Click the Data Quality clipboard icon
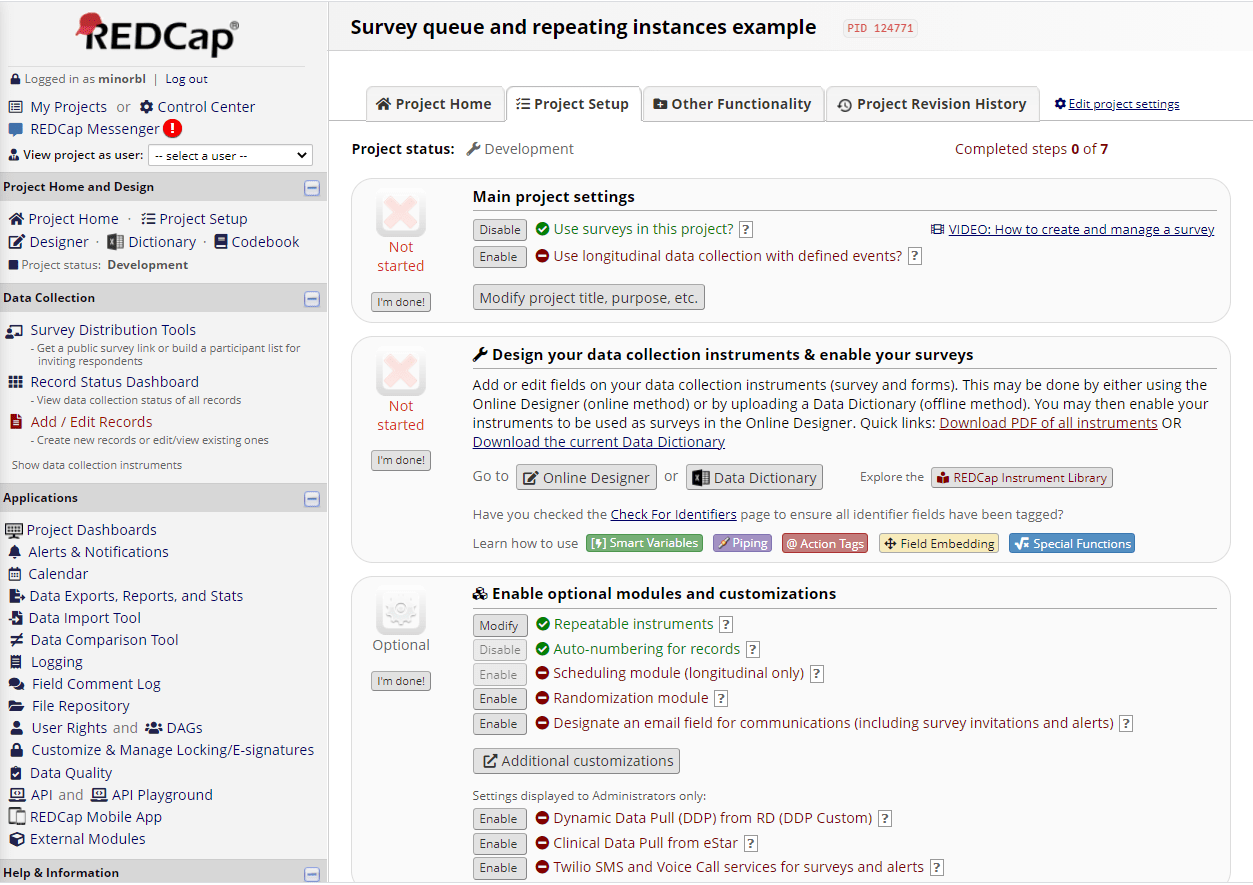Image resolution: width=1253 pixels, height=885 pixels. tap(15, 773)
